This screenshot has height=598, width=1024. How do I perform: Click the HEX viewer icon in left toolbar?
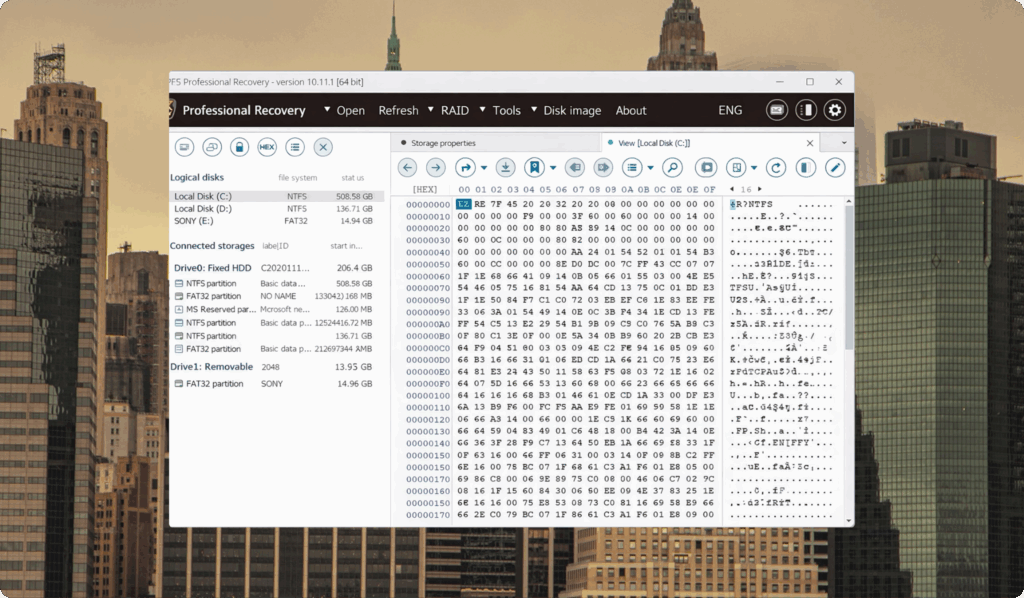click(x=266, y=147)
